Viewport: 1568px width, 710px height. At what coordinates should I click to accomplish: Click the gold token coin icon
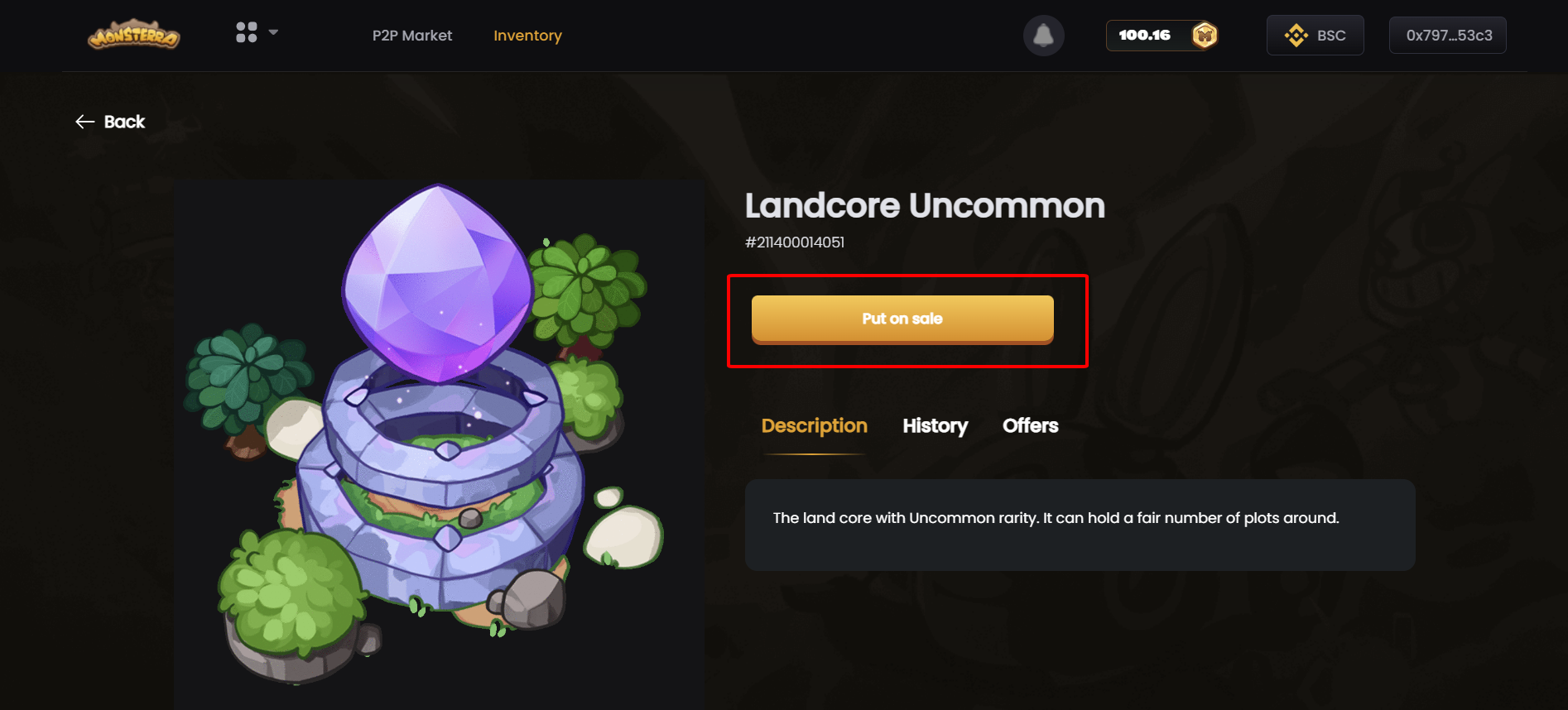[x=1205, y=35]
